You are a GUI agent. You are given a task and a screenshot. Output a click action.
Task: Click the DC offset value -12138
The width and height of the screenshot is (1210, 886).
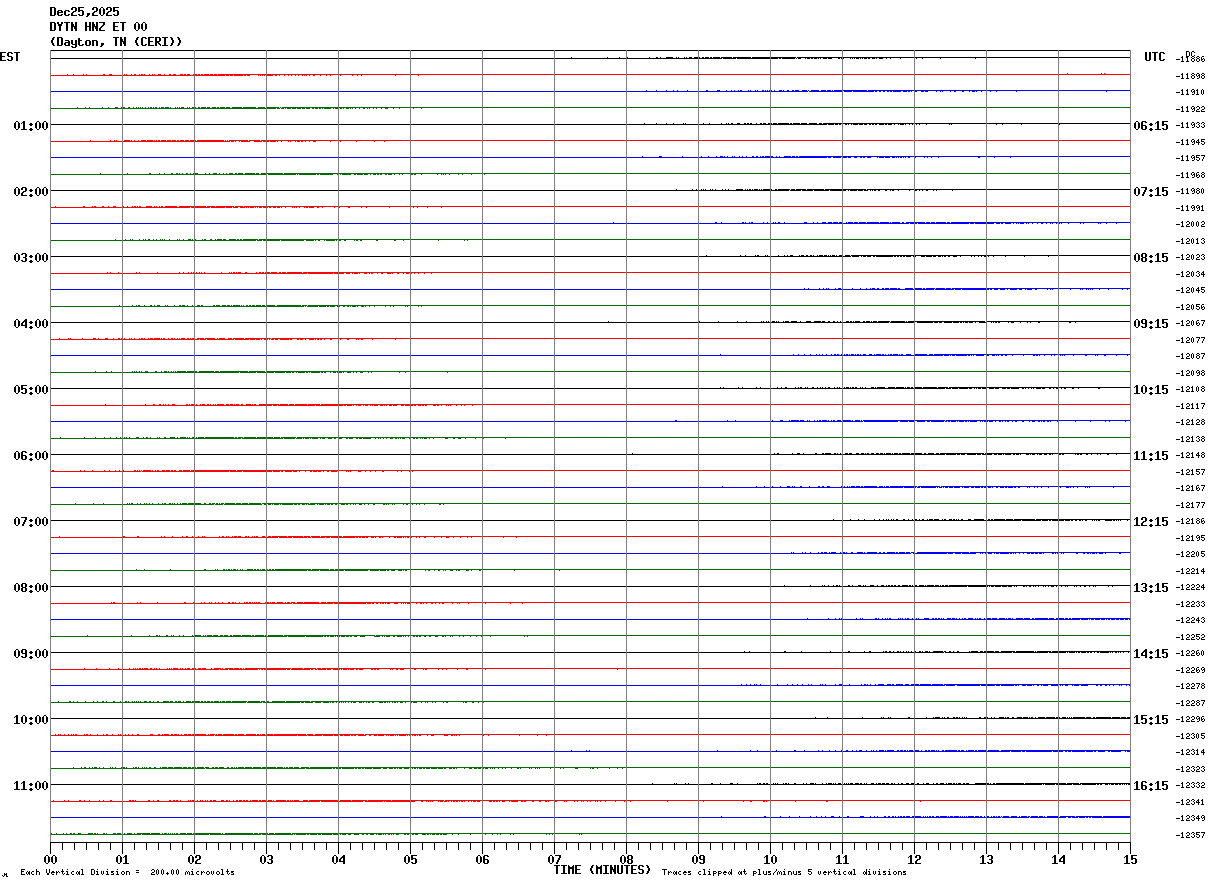point(1190,439)
